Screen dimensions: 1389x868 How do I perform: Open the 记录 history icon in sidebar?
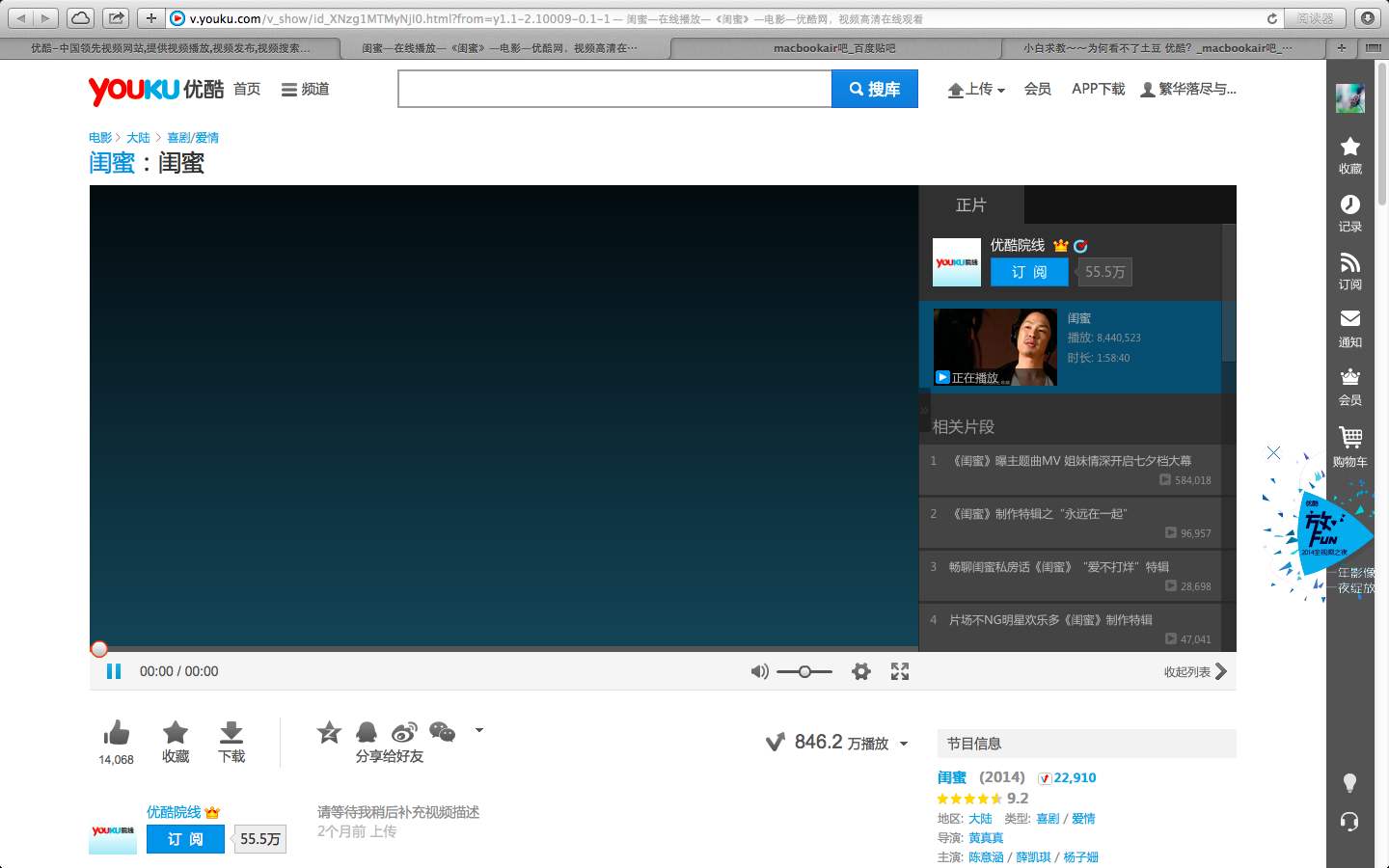1349,210
